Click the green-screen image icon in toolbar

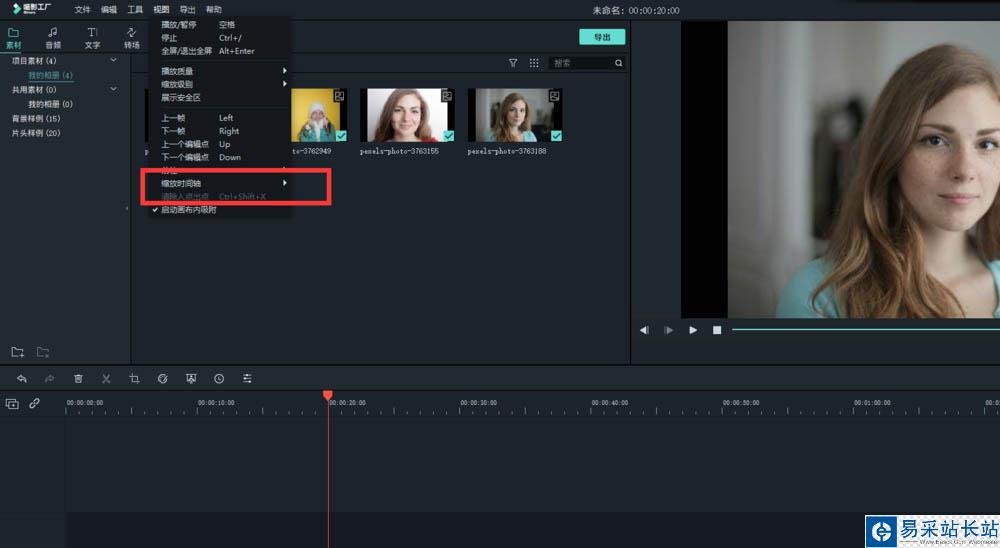[191, 378]
